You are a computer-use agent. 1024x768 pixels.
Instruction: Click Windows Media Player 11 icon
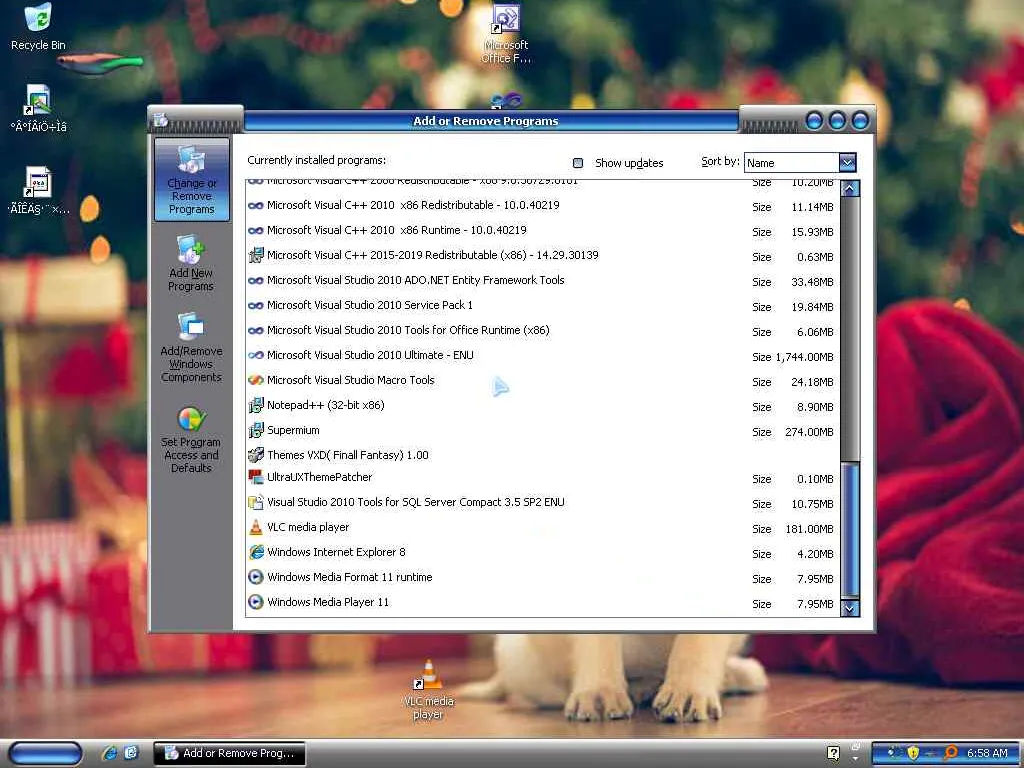click(256, 602)
